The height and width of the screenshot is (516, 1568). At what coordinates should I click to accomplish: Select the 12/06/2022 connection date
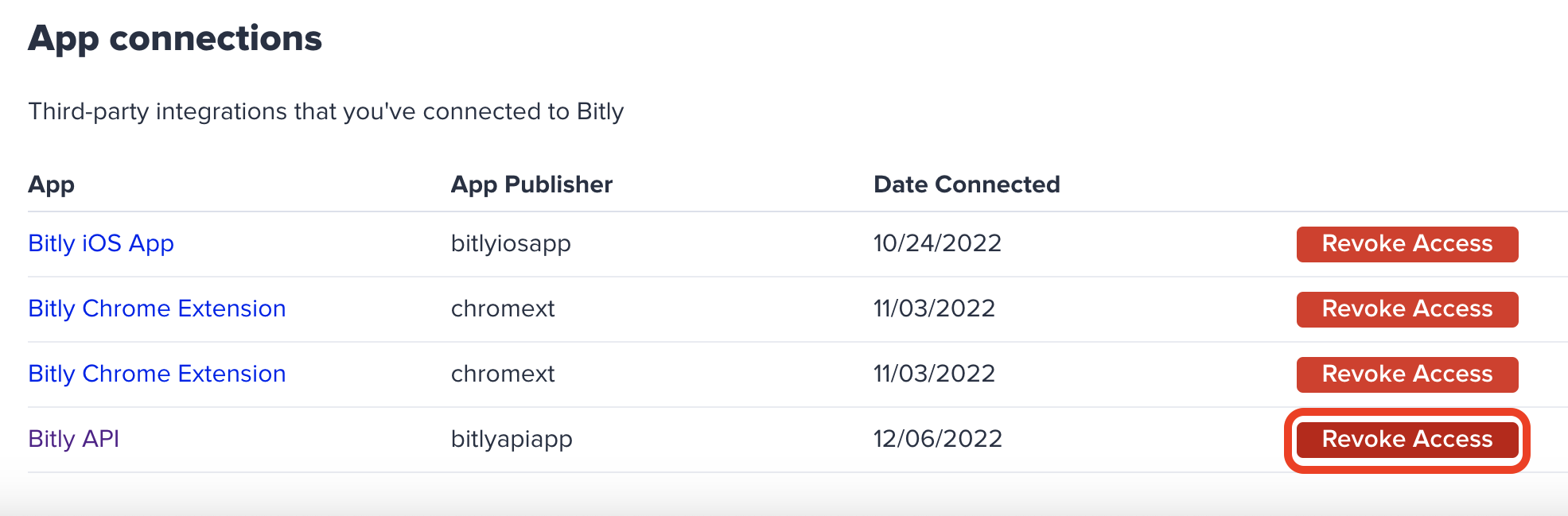(937, 438)
